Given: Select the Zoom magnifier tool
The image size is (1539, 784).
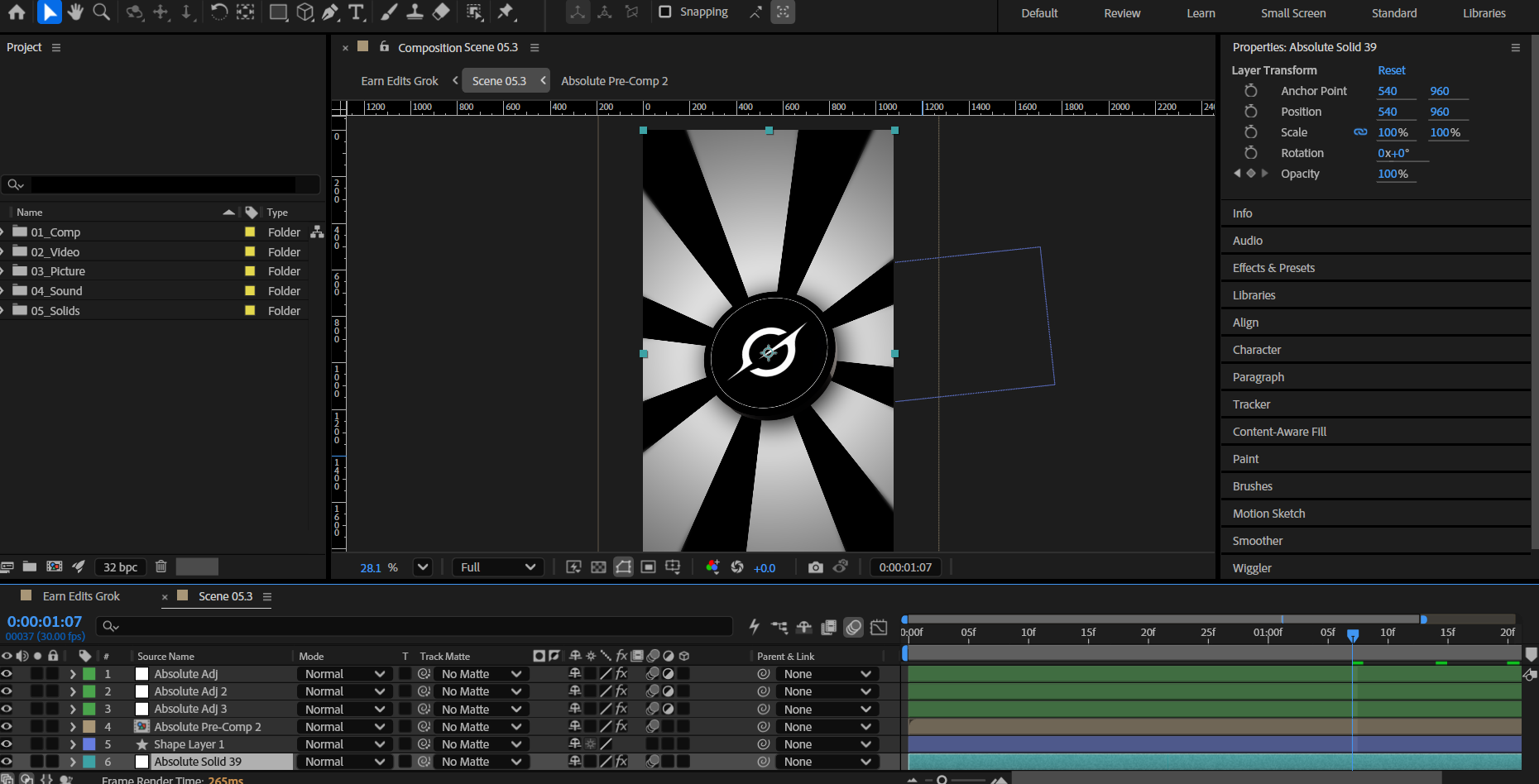Looking at the screenshot, I should pos(102,12).
